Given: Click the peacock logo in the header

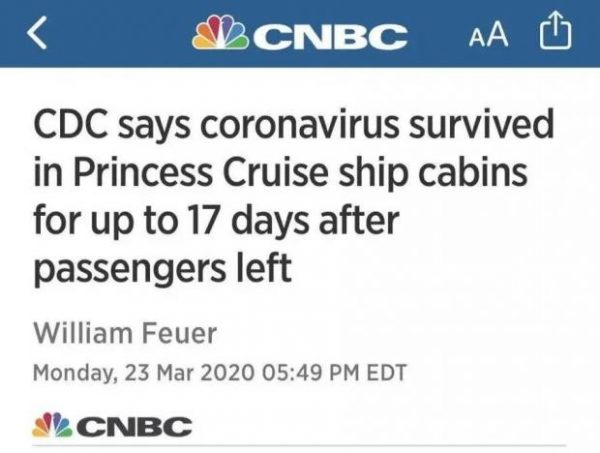Looking at the screenshot, I should [221, 33].
